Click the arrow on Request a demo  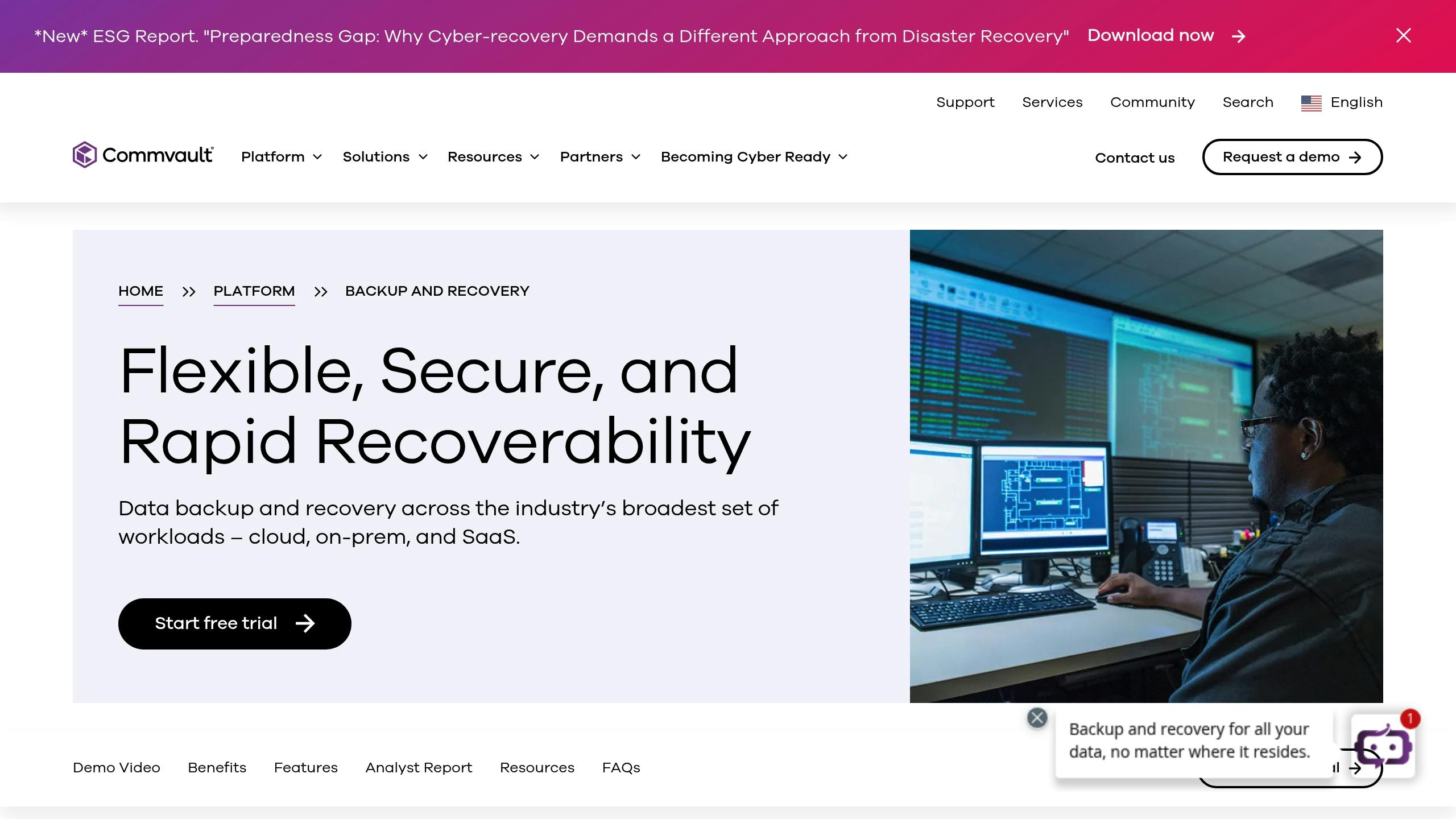pos(1356,157)
